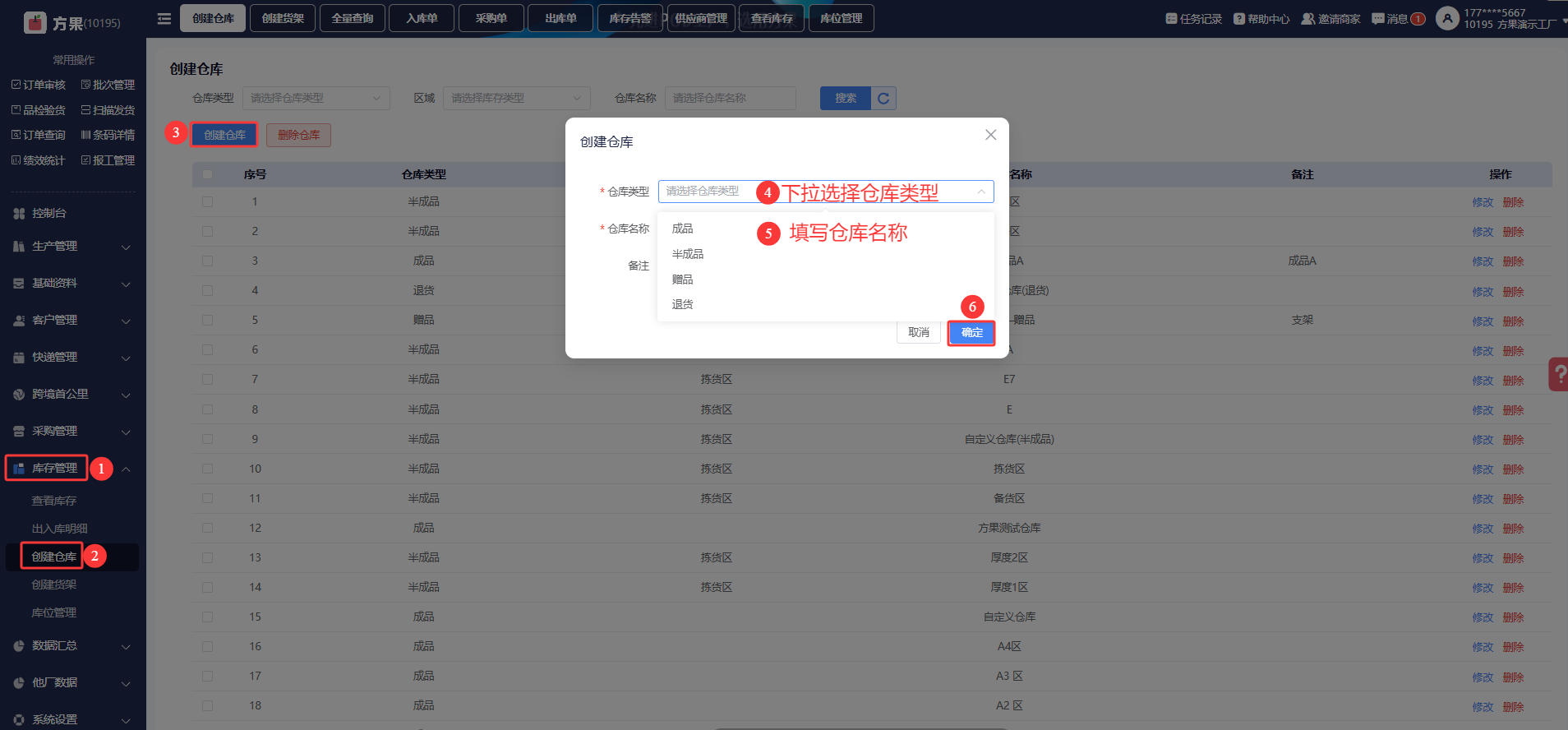Click the 取消 cancel button
The width and height of the screenshot is (1568, 730).
point(919,333)
